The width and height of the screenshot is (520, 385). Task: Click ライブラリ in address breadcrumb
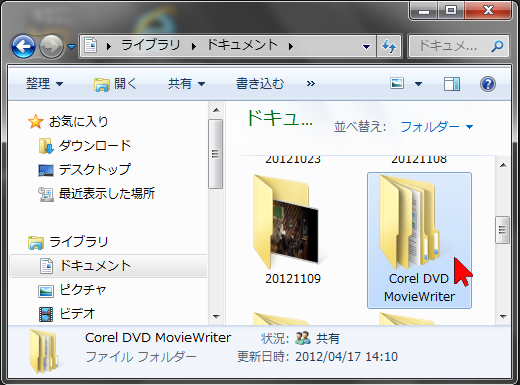(x=151, y=45)
